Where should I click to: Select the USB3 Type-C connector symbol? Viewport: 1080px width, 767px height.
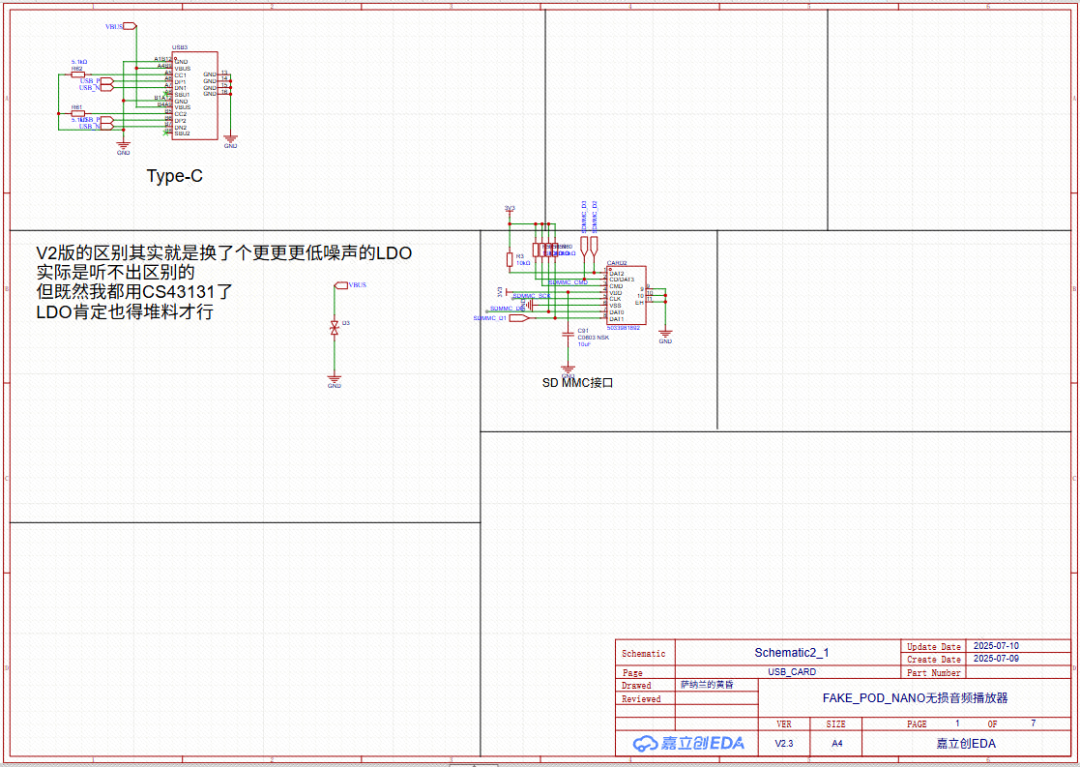pos(195,96)
